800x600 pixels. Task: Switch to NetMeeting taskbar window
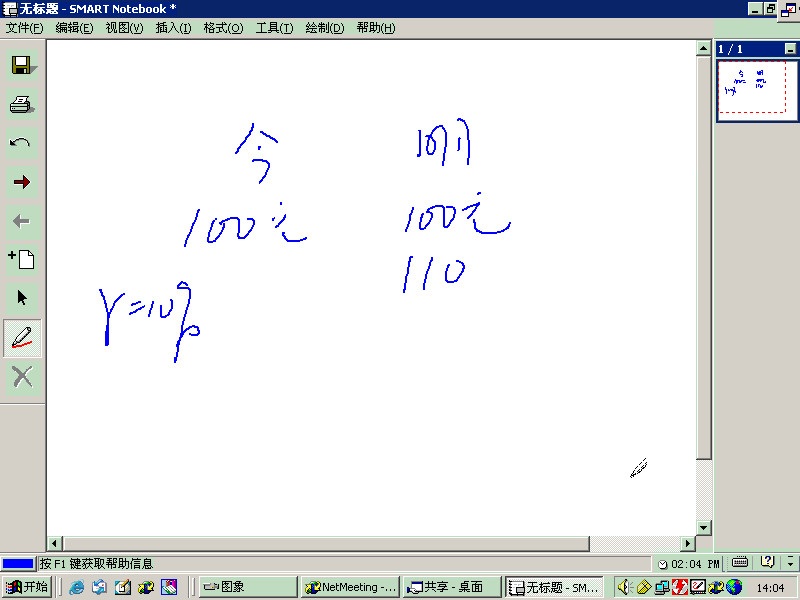point(351,587)
